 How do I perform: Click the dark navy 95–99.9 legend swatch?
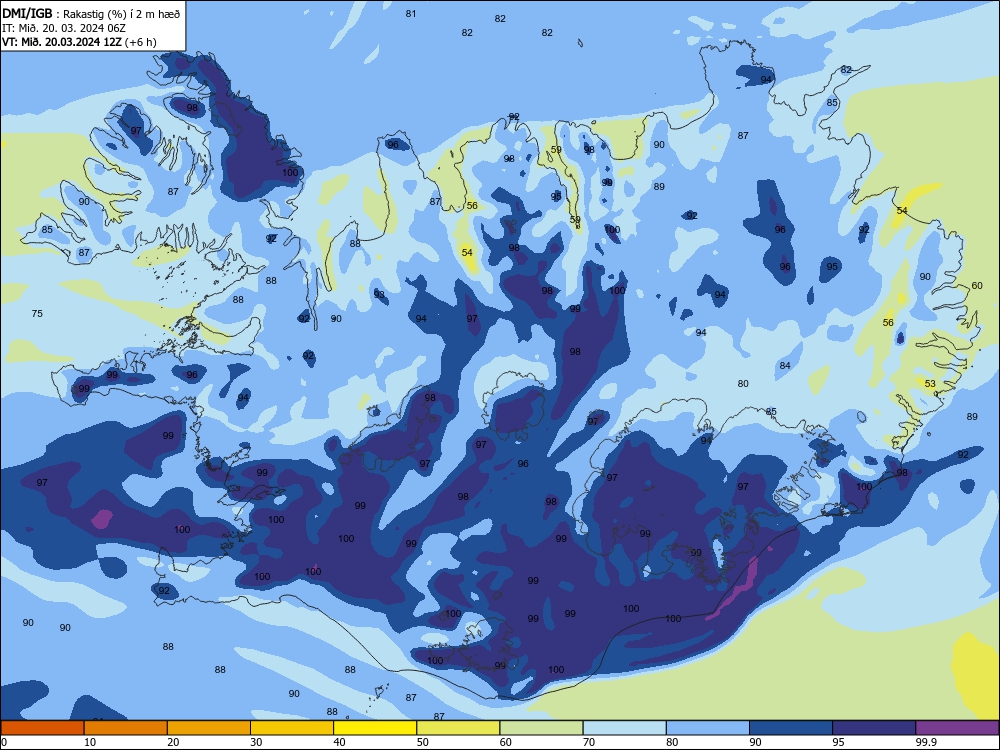coord(874,728)
